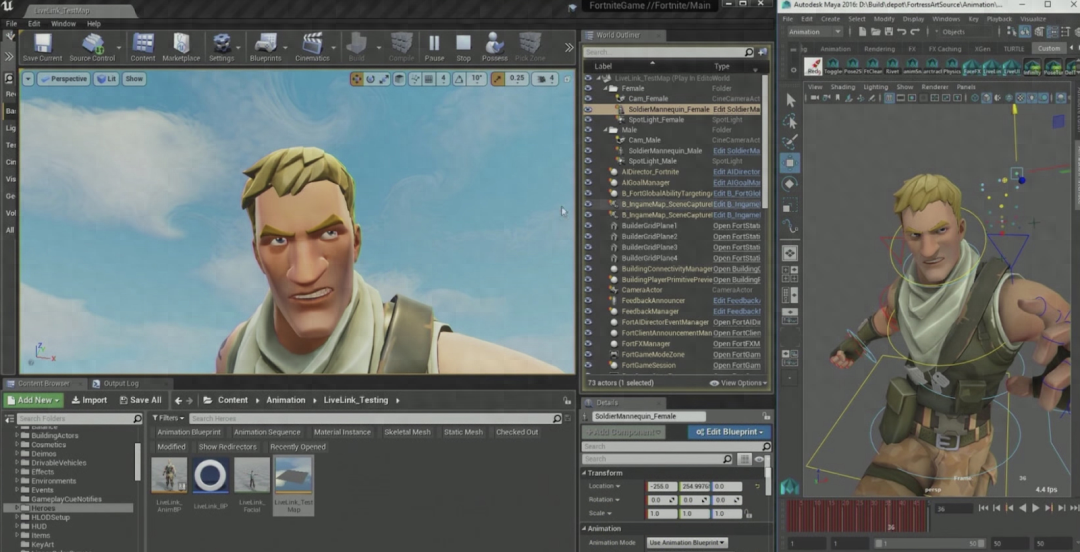1080x552 pixels.
Task: Select the LiveLink_AnimBP asset thumbnail
Action: [x=169, y=476]
